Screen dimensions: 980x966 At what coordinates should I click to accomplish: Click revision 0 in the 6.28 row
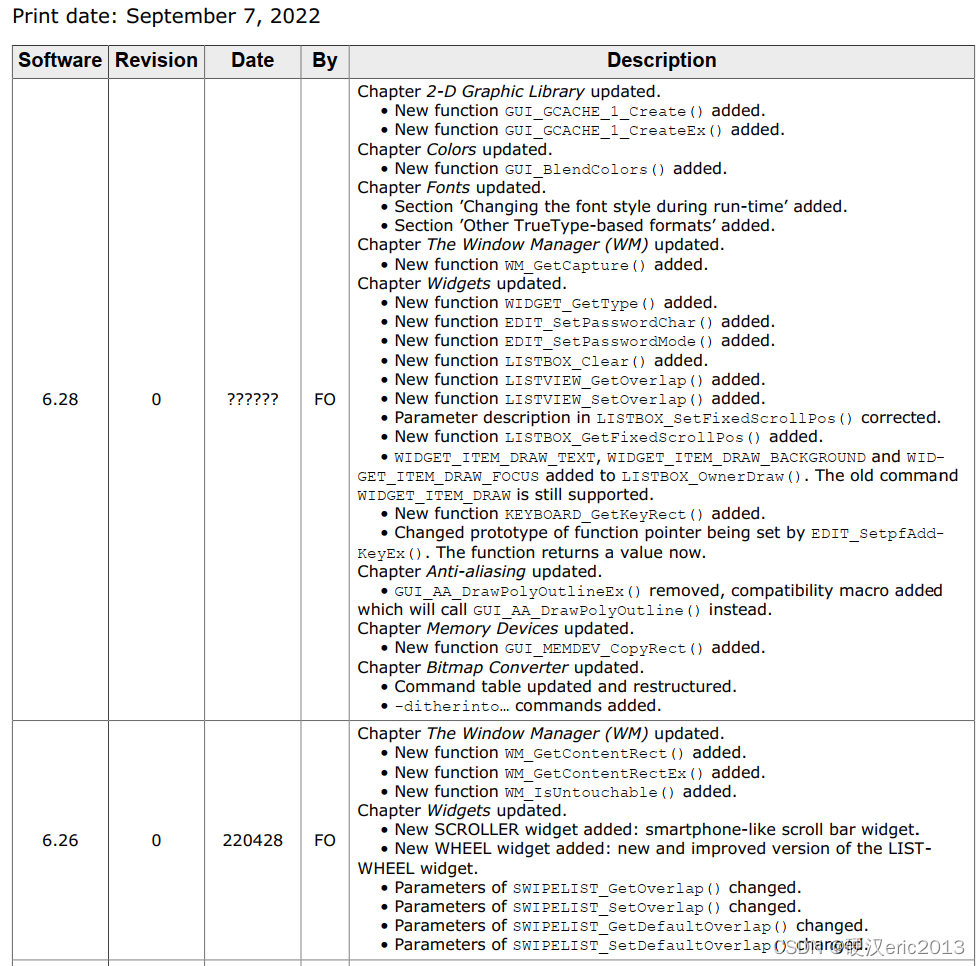[156, 399]
